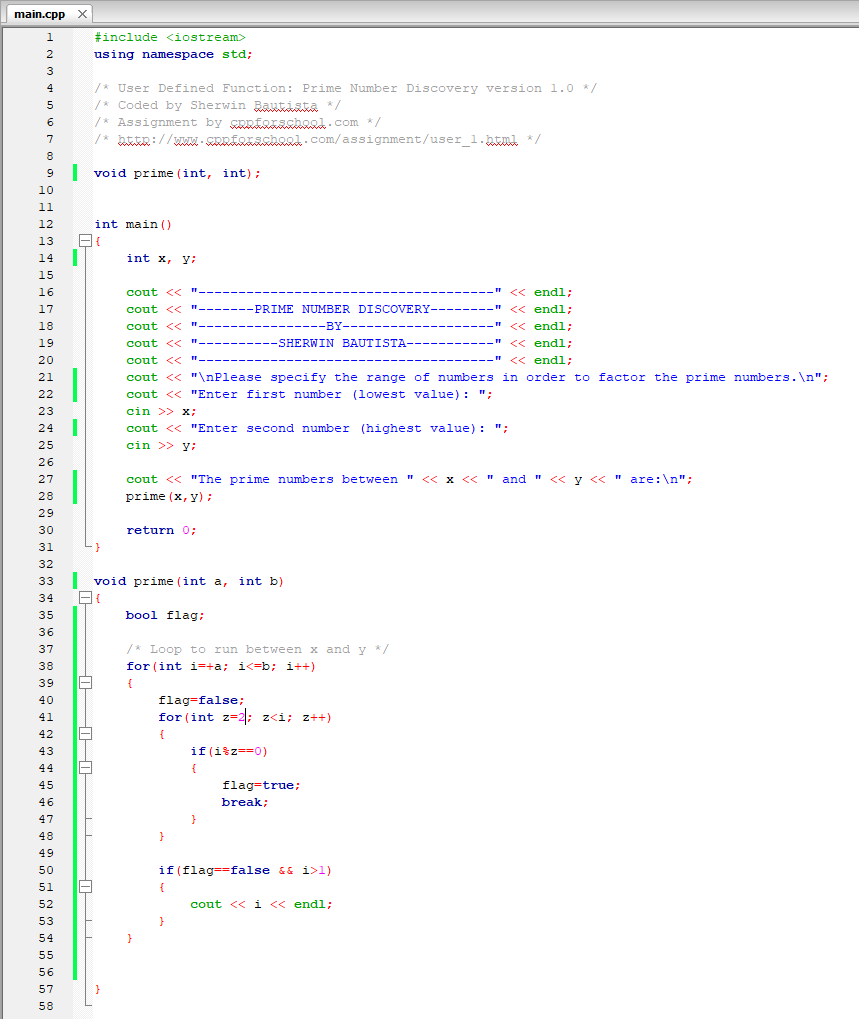
Task: Select the main.cpp editor tab
Action: [x=47, y=14]
